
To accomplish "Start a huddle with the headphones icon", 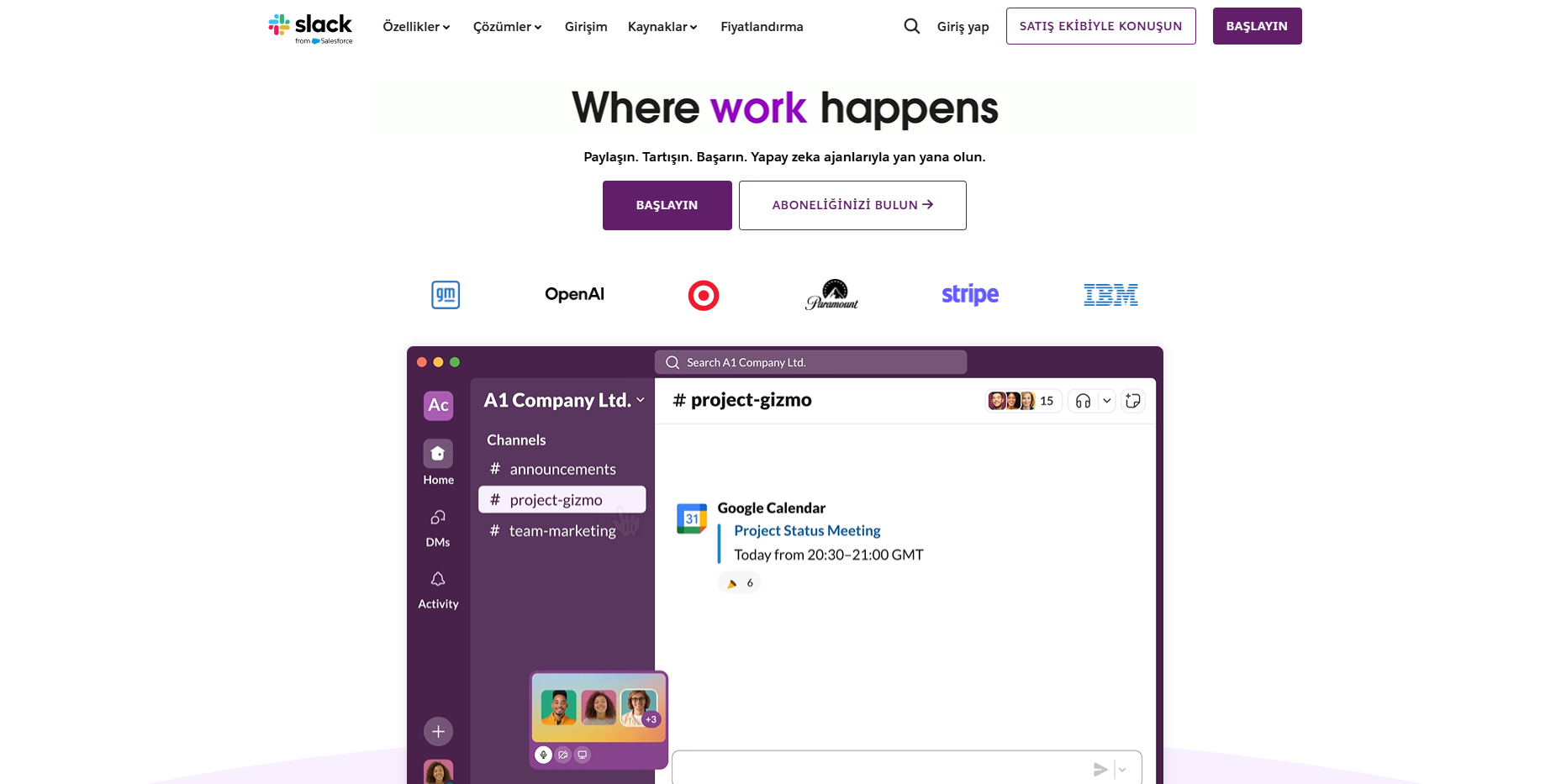I will tap(1084, 401).
